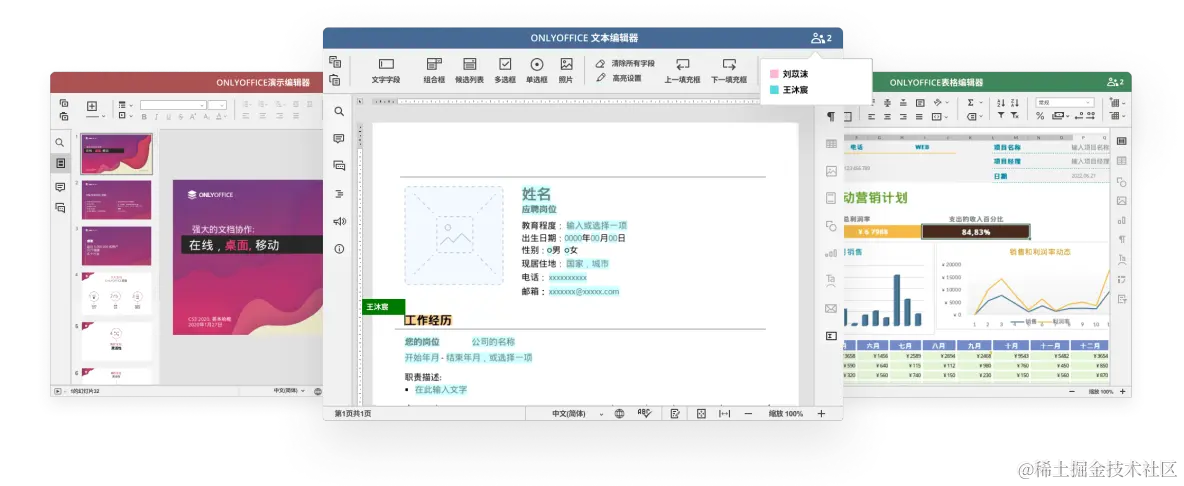Image resolution: width=1184 pixels, height=486 pixels.
Task: Insert a 候选列表 dropdown list field
Action: tap(469, 70)
